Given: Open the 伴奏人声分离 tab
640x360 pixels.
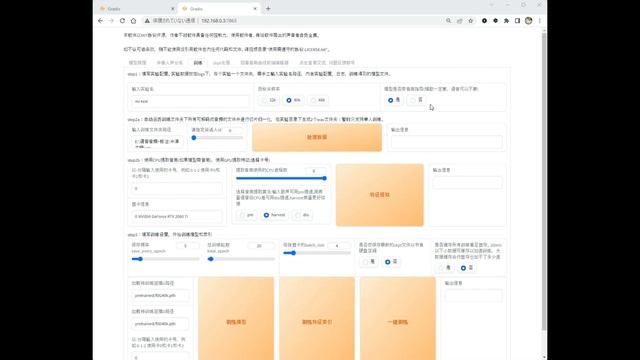Looking at the screenshot, I should tap(169, 63).
